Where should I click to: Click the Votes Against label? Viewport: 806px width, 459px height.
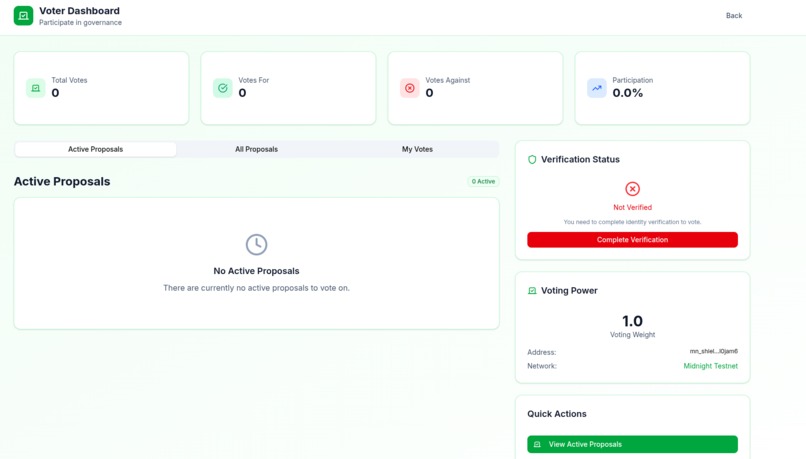(448, 80)
